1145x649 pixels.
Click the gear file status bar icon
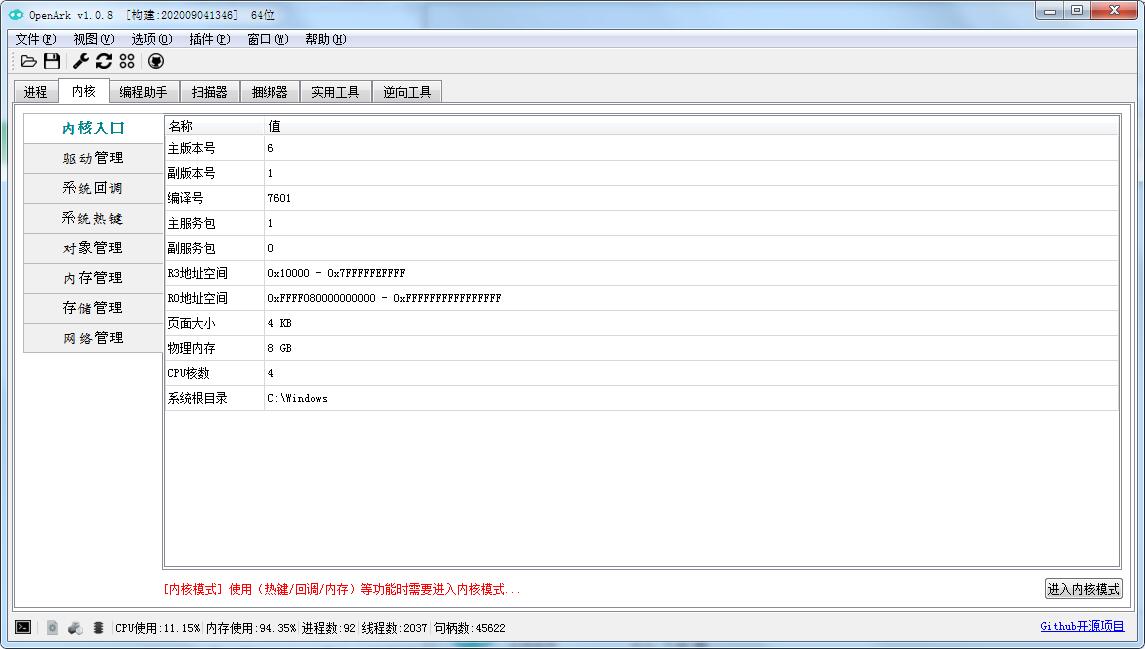point(52,627)
